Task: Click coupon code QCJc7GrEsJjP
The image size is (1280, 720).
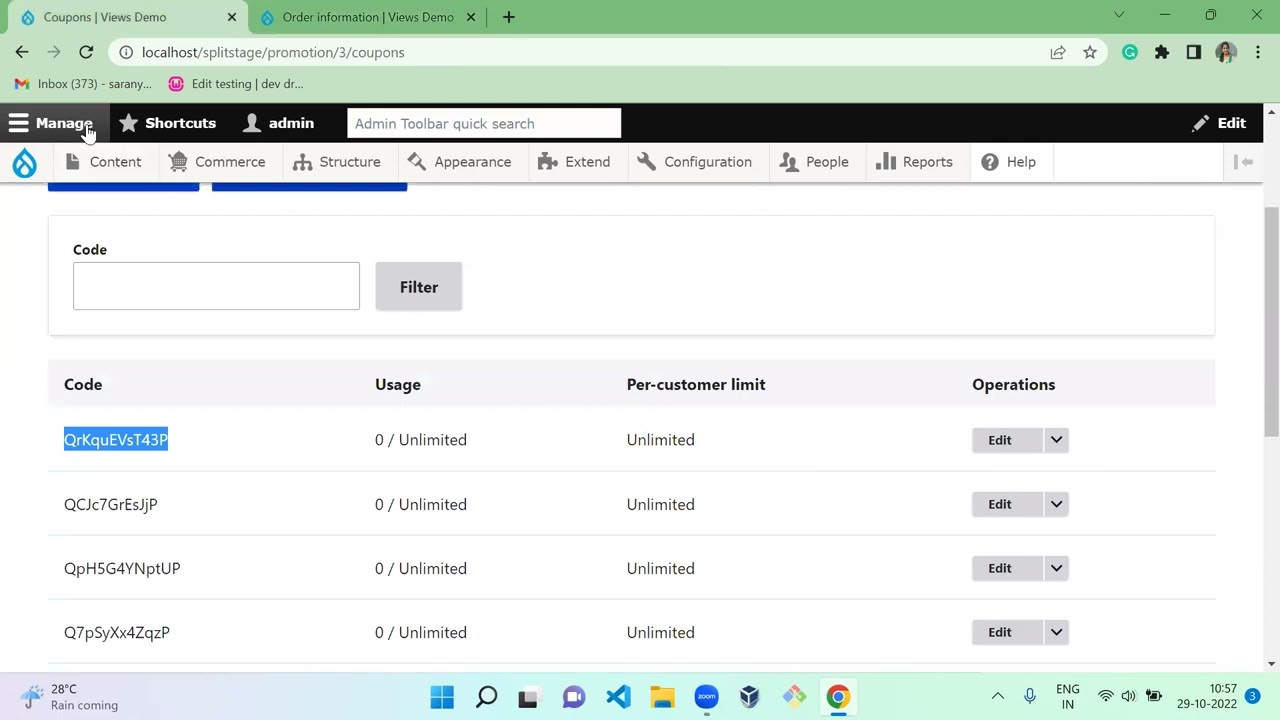Action: (x=111, y=504)
